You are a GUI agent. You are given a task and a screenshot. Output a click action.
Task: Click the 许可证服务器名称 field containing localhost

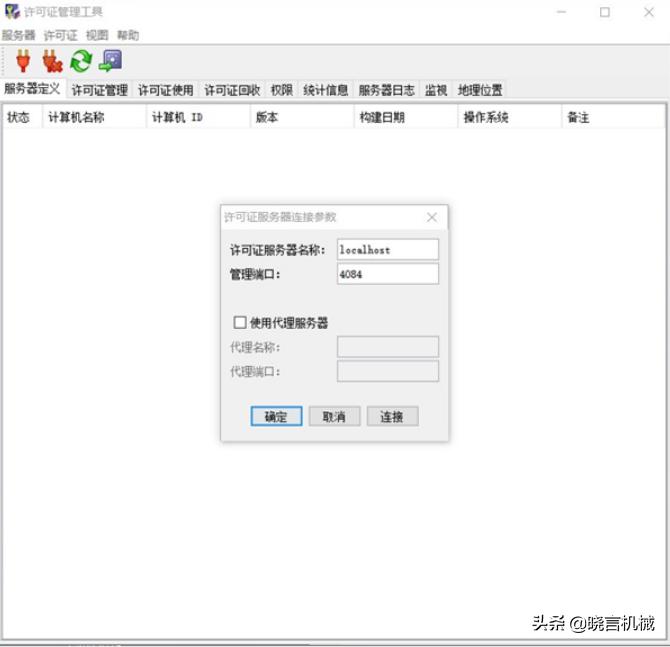click(x=388, y=250)
